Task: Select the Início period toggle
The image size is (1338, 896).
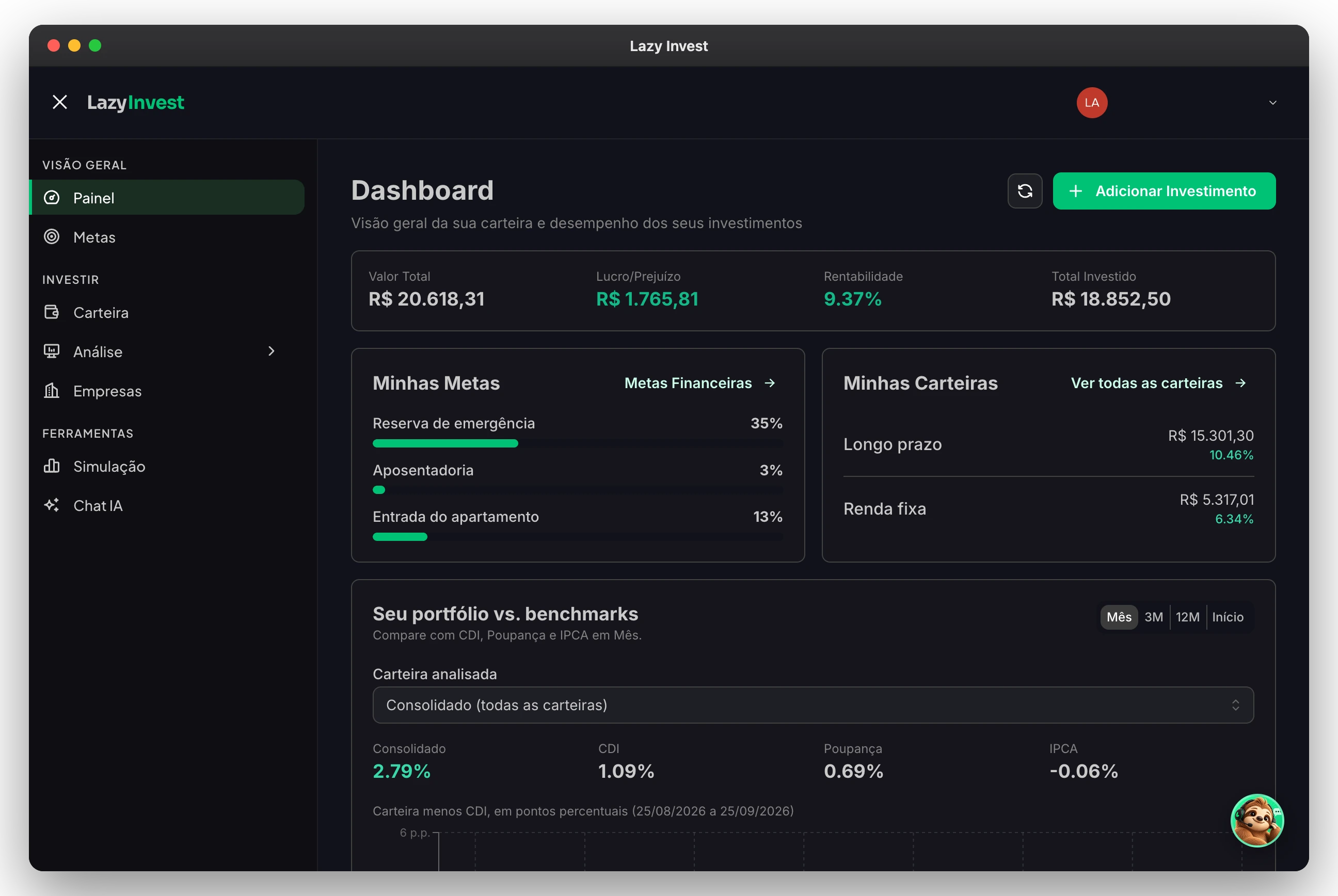Action: pyautogui.click(x=1228, y=617)
